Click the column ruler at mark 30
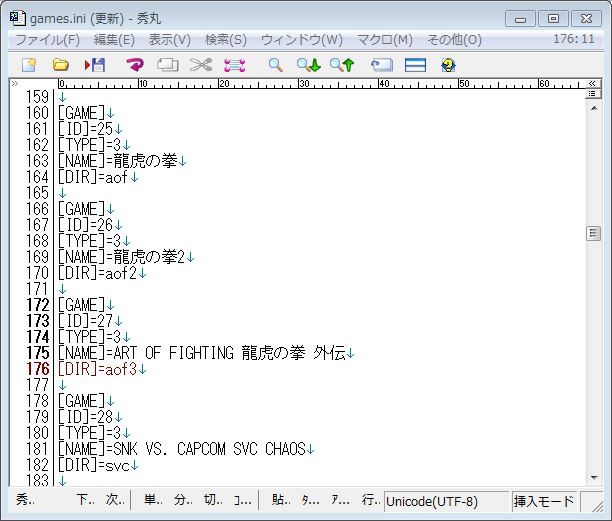612x521 pixels. 304,84
